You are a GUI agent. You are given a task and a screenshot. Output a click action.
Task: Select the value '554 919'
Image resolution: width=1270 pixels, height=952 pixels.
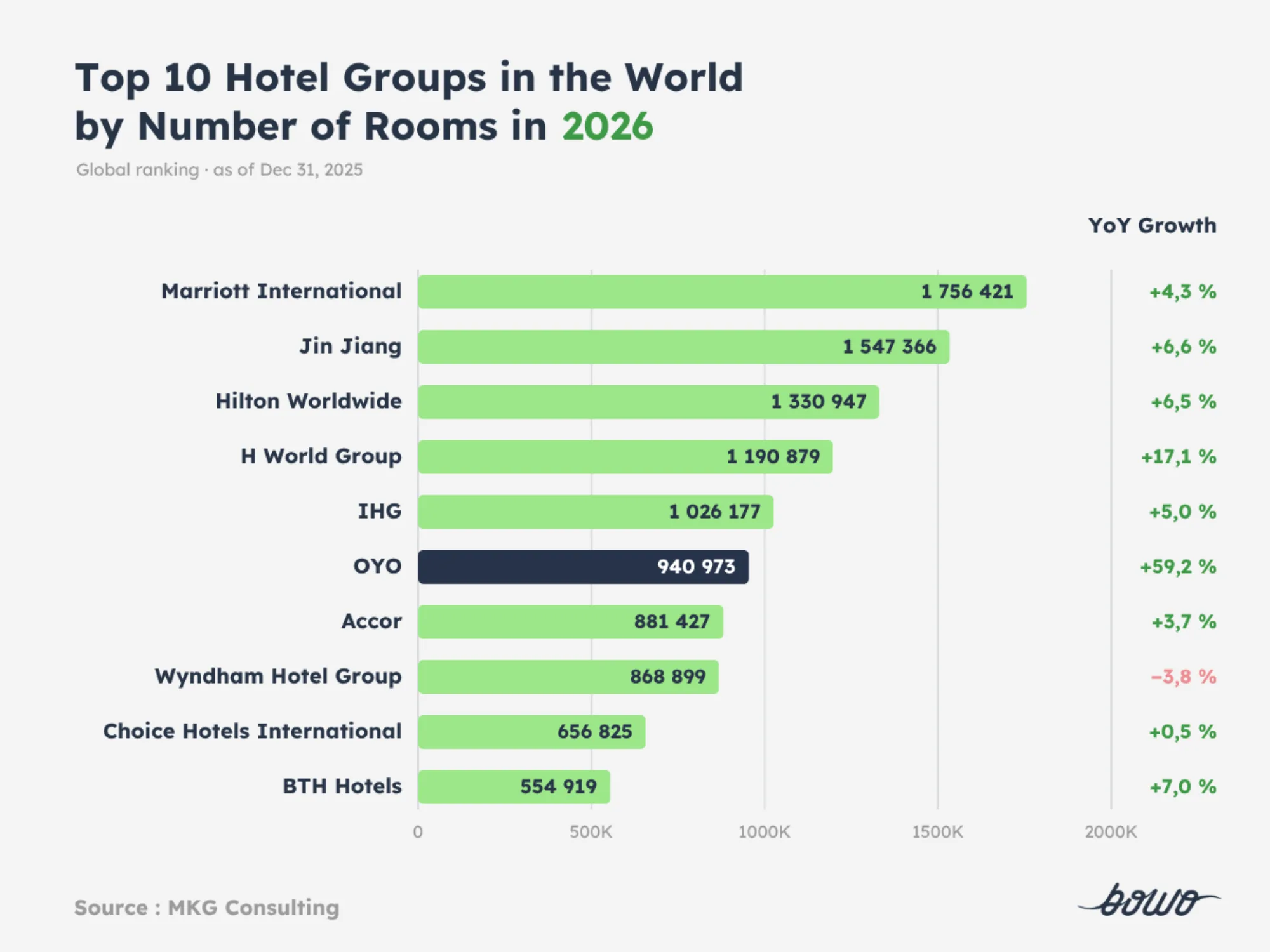(x=558, y=787)
